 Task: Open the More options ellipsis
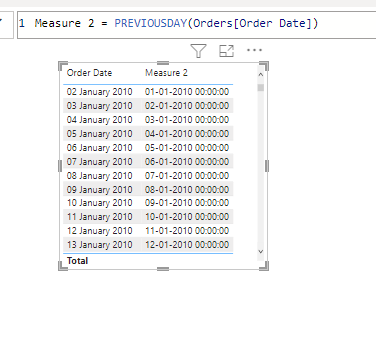click(254, 50)
